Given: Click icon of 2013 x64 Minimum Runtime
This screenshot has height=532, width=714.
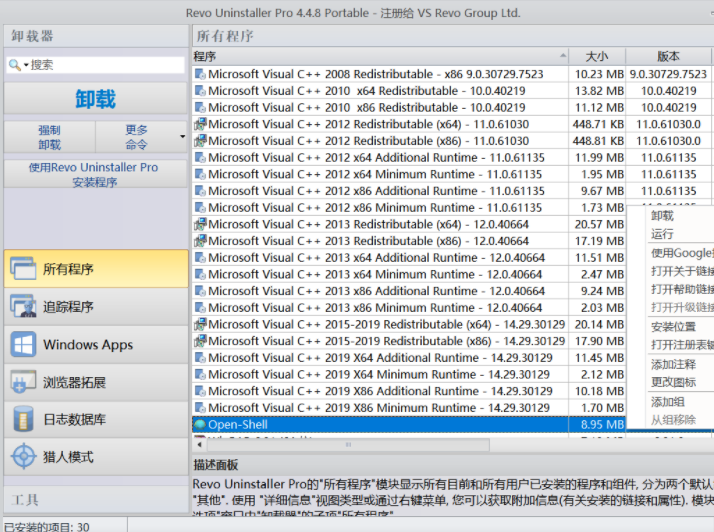Looking at the screenshot, I should (200, 274).
